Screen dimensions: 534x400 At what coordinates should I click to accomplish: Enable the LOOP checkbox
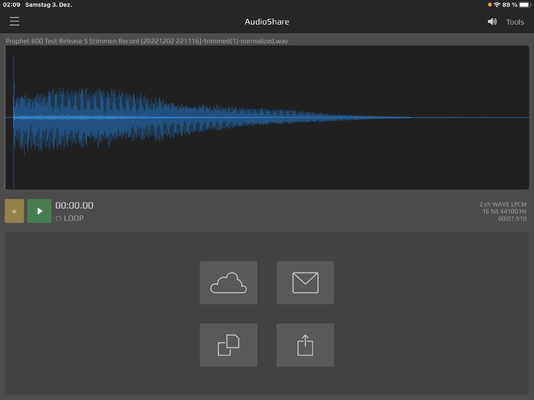(x=59, y=218)
